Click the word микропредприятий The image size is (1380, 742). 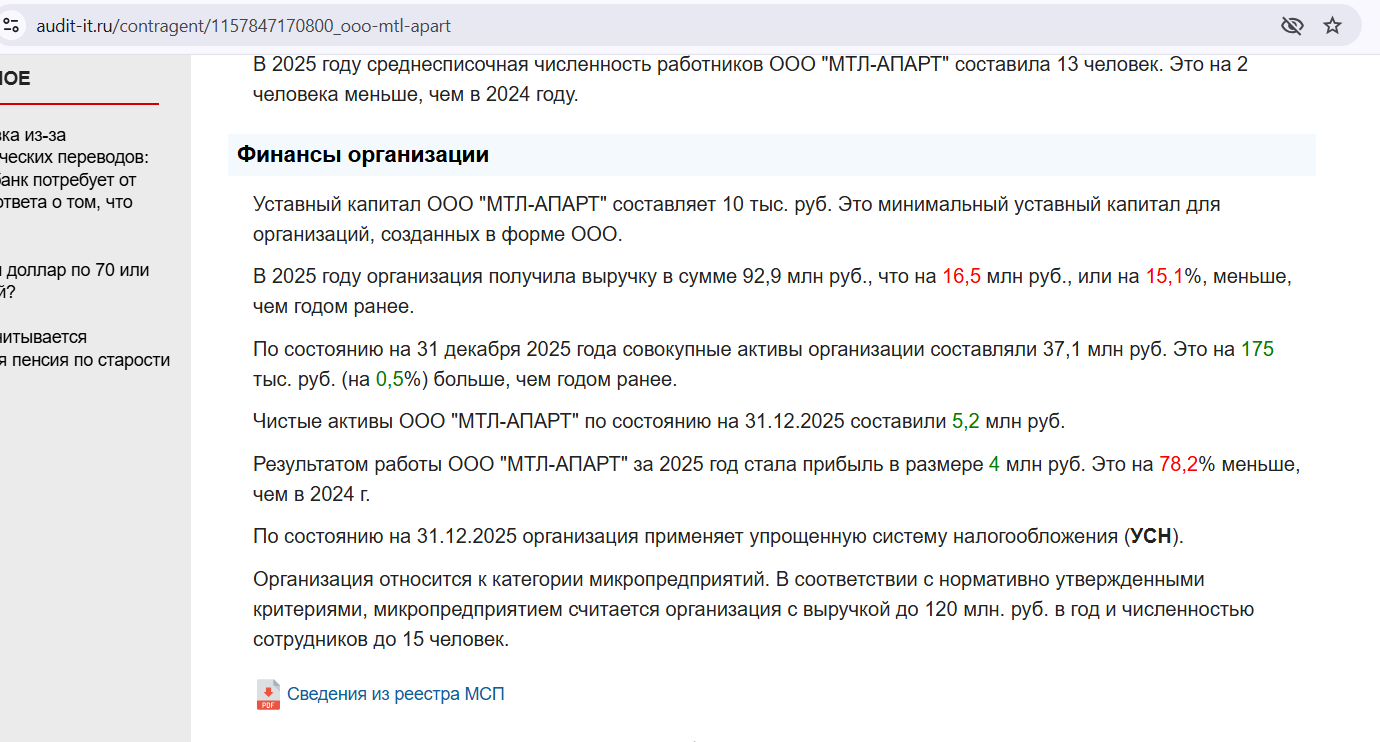pos(678,580)
